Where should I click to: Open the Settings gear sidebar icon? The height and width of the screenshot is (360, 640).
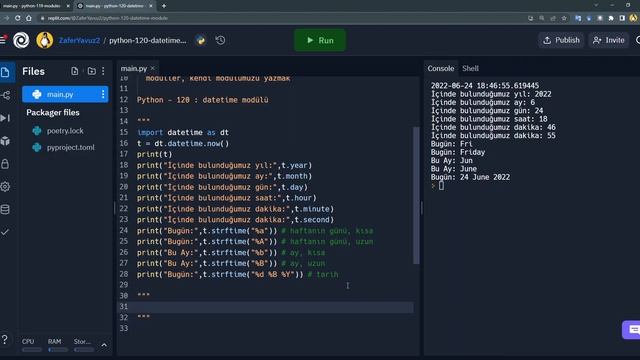click(x=6, y=187)
